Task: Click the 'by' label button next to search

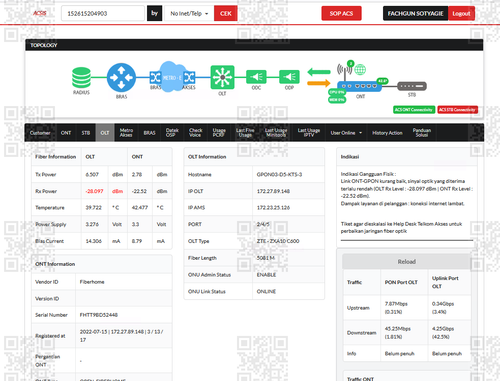Action: 154,13
